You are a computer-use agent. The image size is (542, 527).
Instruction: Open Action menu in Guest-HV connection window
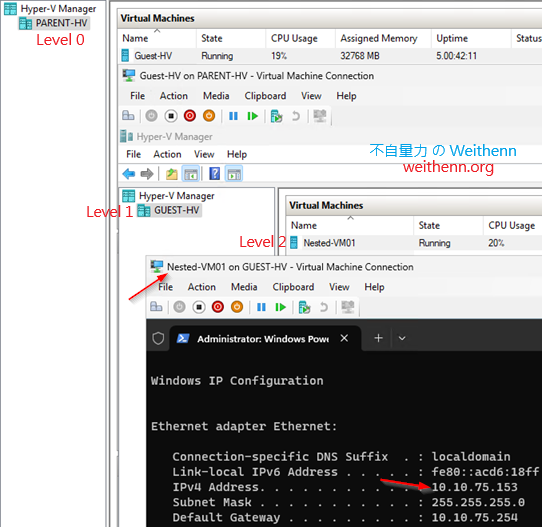point(174,96)
